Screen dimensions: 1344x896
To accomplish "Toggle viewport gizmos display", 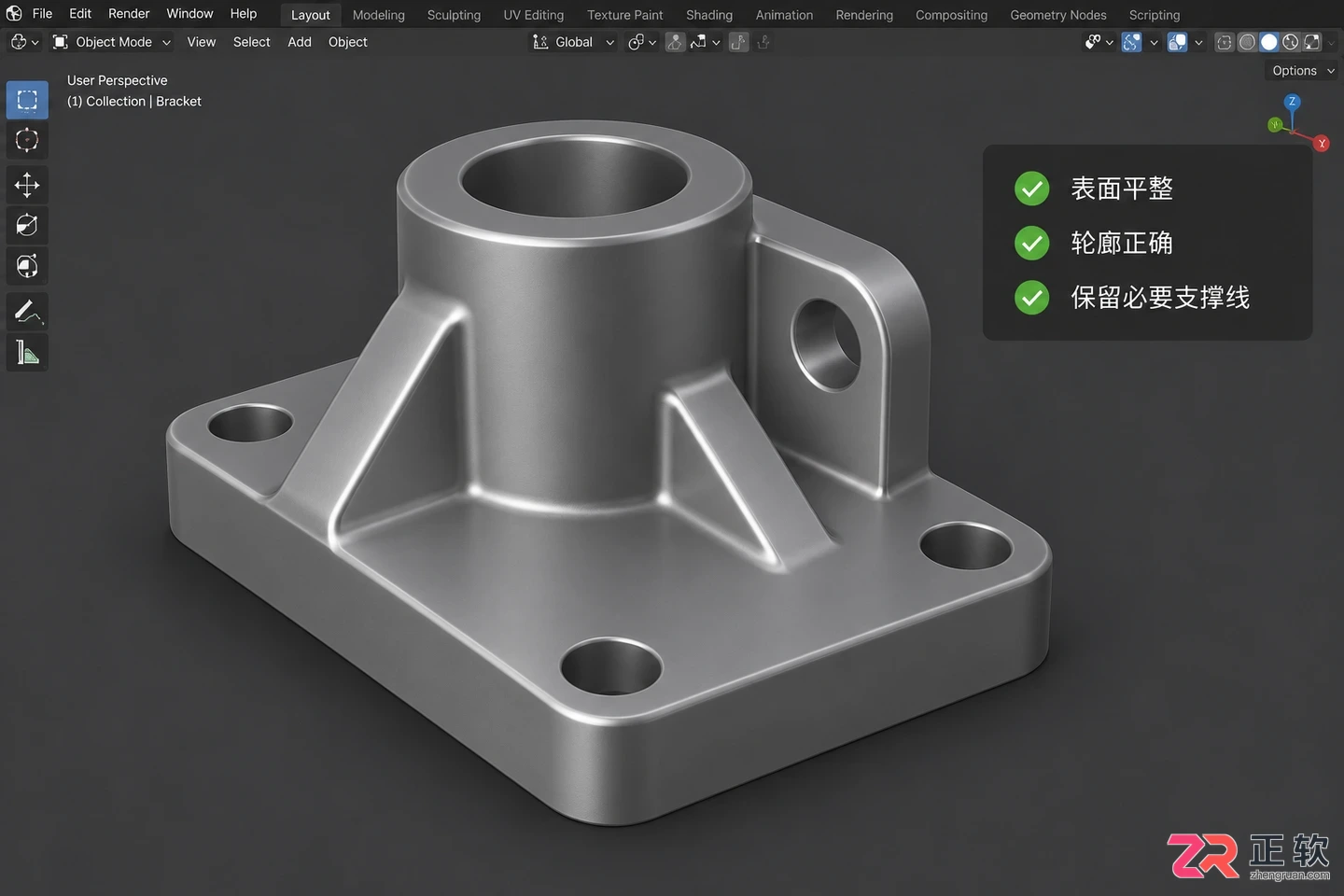I will (x=1131, y=42).
